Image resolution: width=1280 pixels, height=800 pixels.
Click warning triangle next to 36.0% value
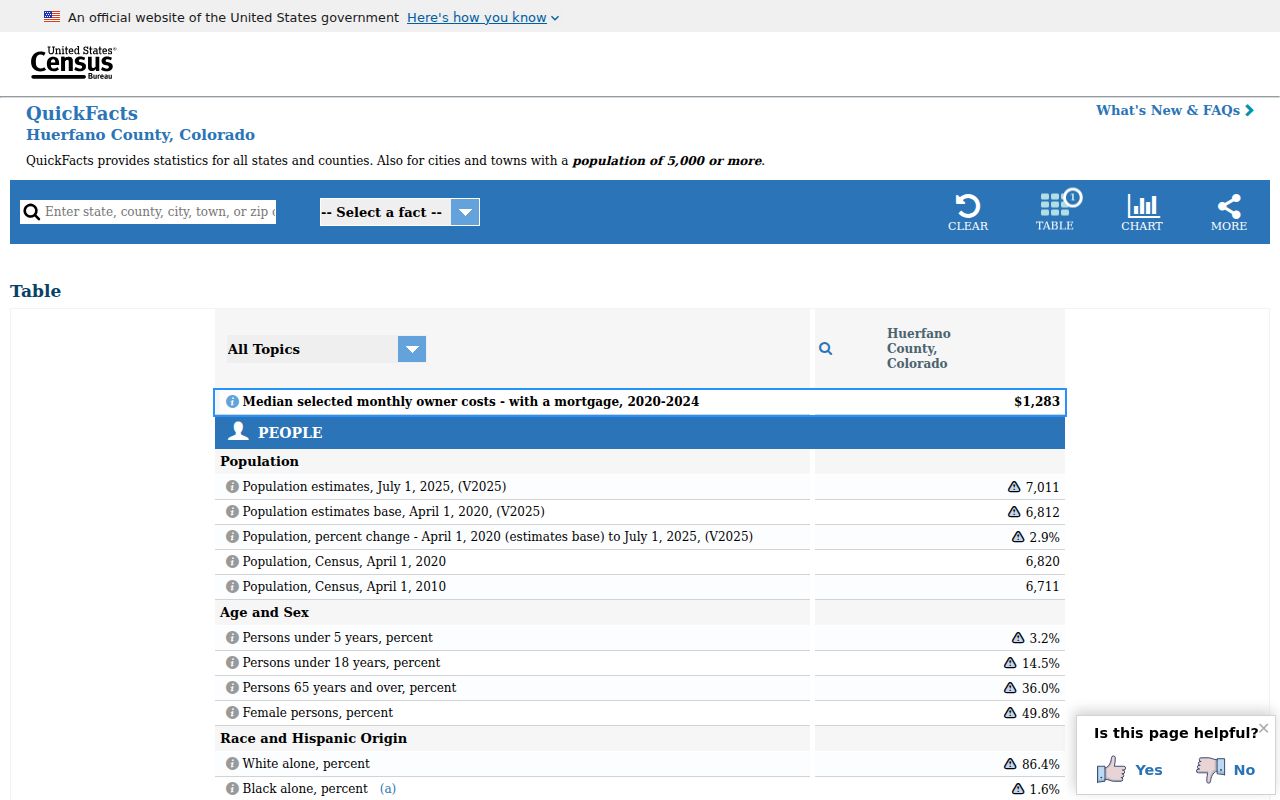click(x=1010, y=687)
